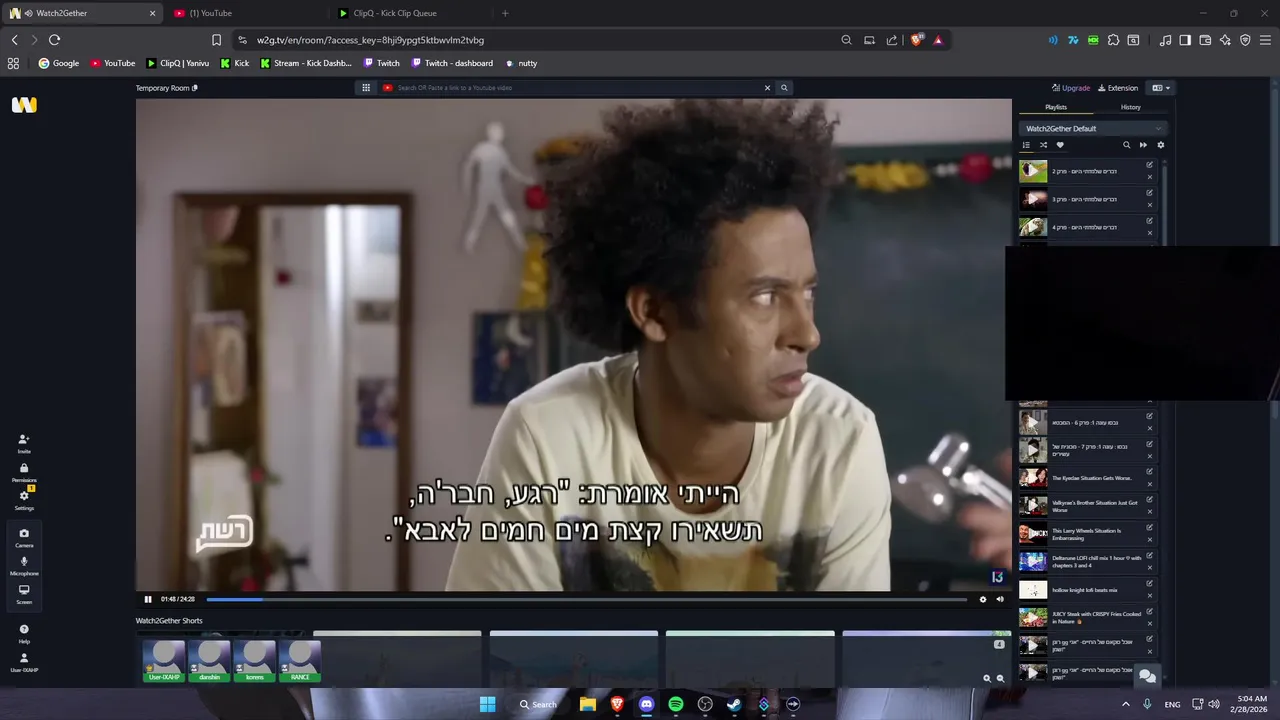Select user tile User-IXAHP
The image size is (1280, 720).
coord(164,661)
